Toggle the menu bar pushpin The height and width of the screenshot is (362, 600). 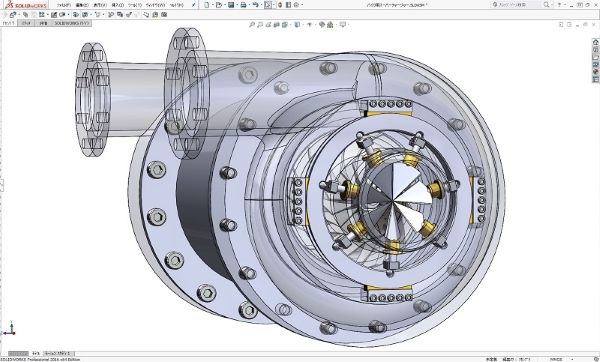tap(194, 5)
